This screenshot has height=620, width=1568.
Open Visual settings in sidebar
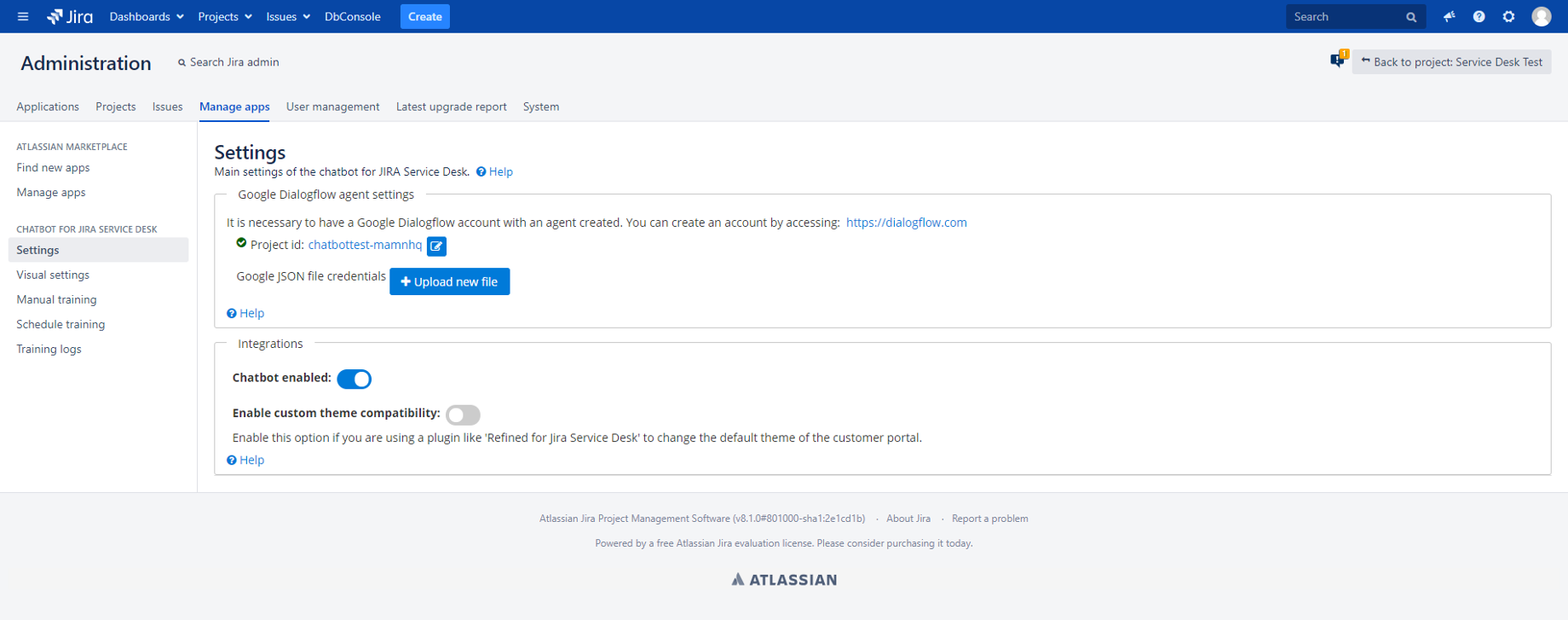[53, 275]
